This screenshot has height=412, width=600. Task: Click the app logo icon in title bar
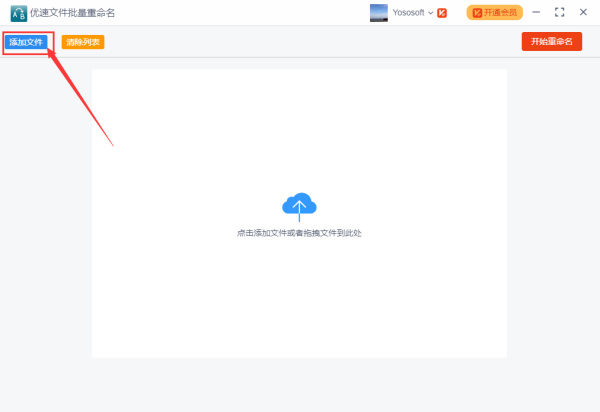tap(19, 13)
